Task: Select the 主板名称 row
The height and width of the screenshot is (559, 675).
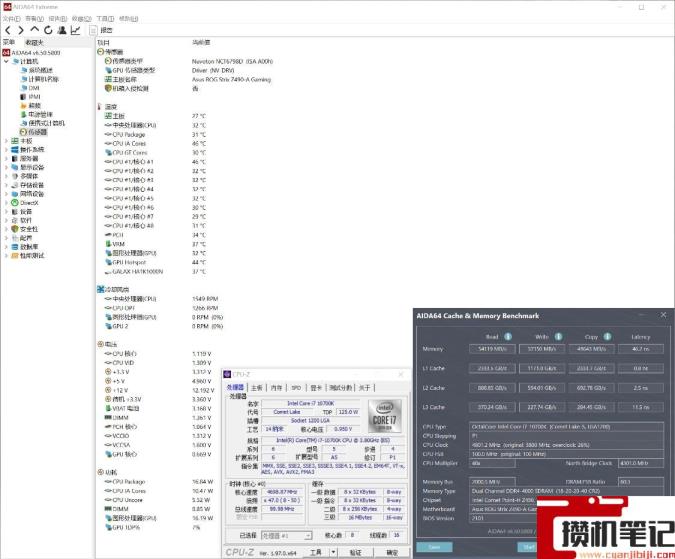Action: pyautogui.click(x=188, y=80)
